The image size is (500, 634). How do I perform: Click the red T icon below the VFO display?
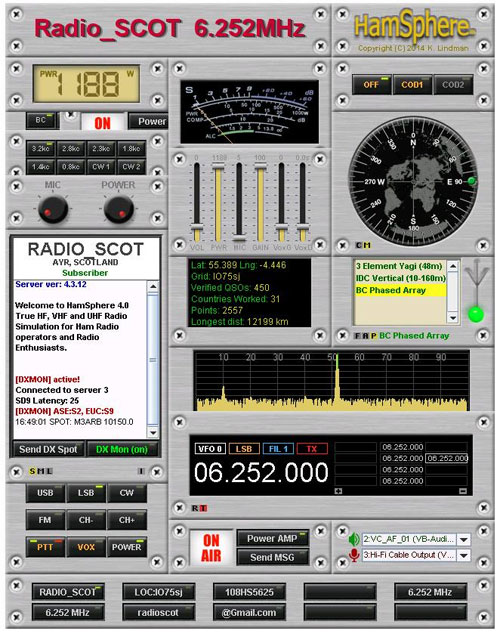[203, 508]
